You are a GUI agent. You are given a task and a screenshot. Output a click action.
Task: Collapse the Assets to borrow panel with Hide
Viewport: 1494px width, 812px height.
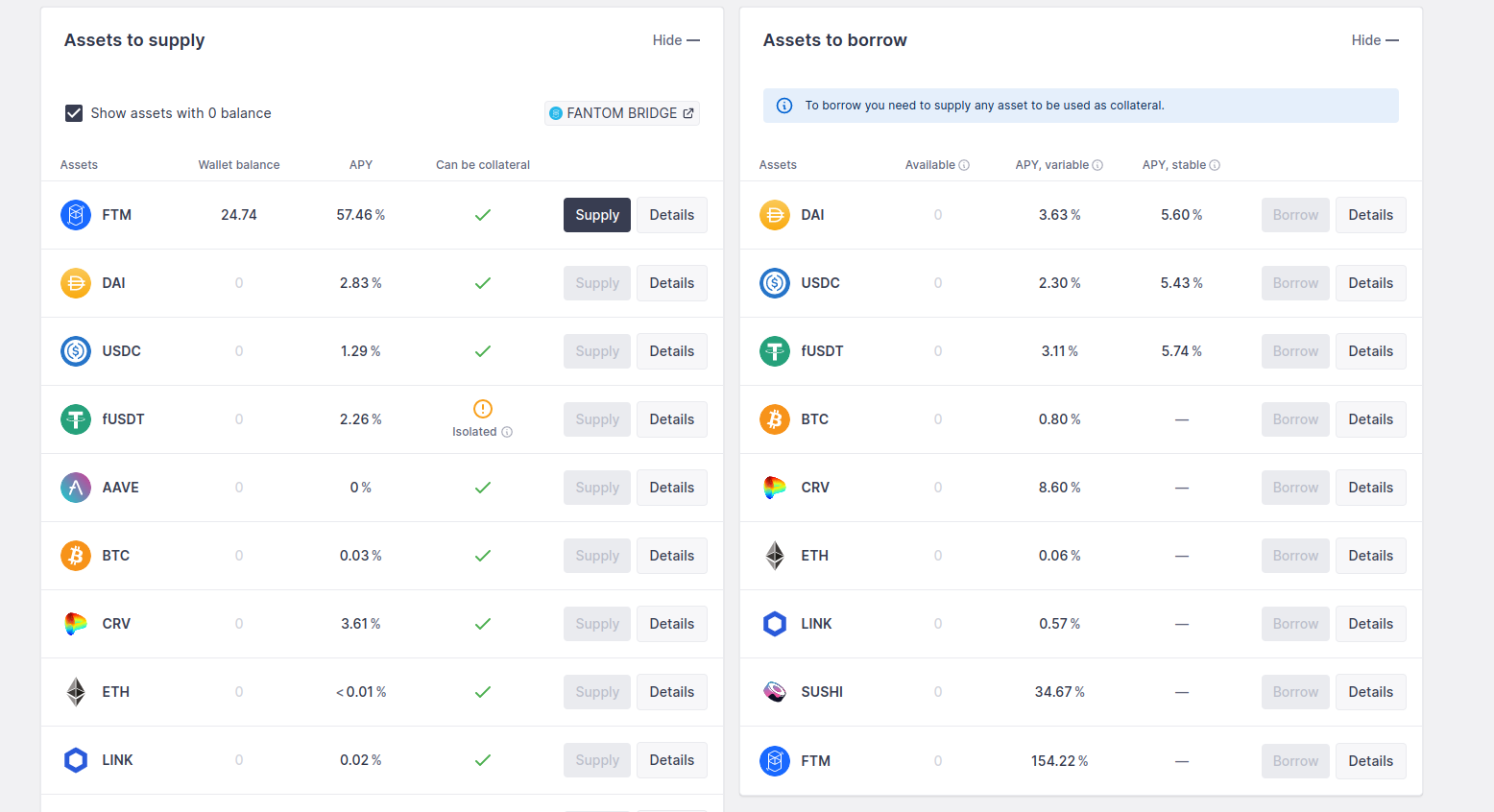click(x=1375, y=40)
